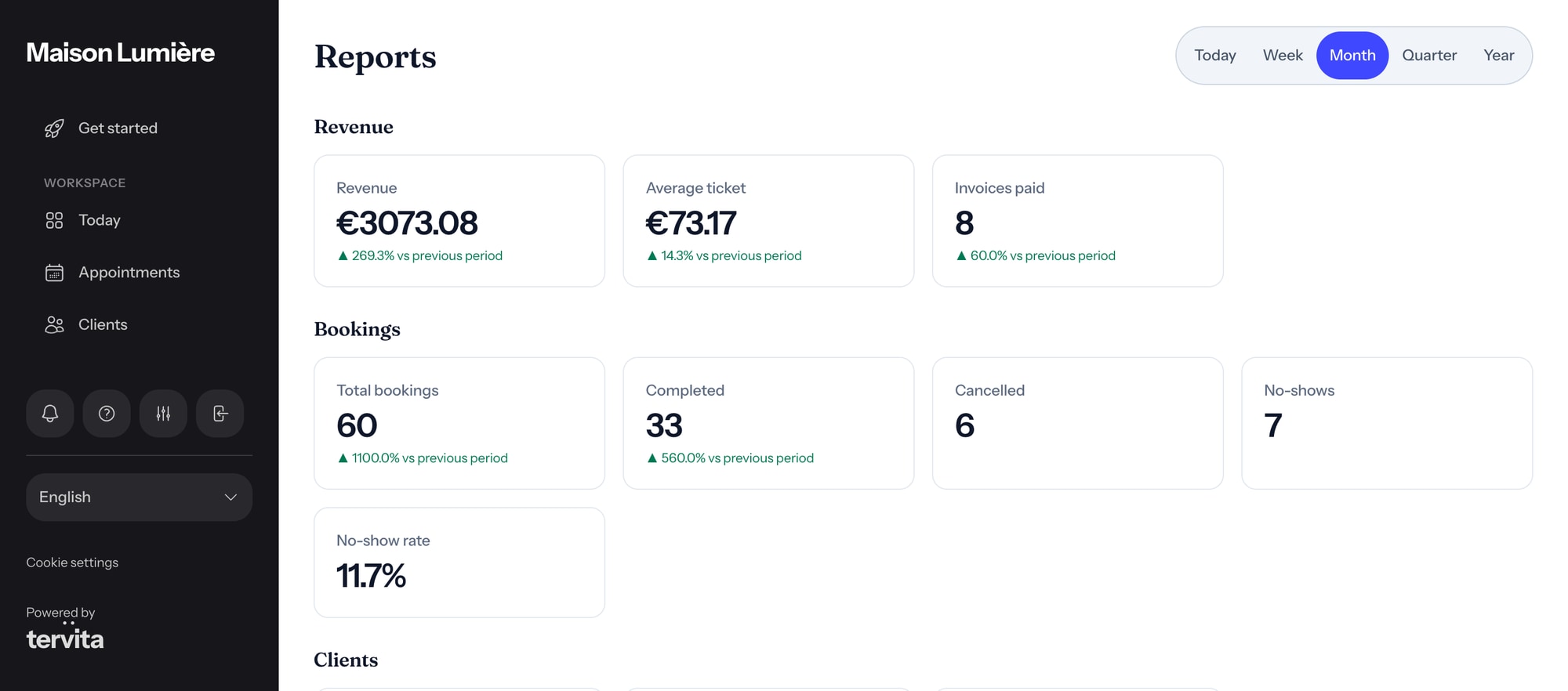Click the 560.0% vs previous period text
This screenshot has width=1568, height=691.
[730, 458]
